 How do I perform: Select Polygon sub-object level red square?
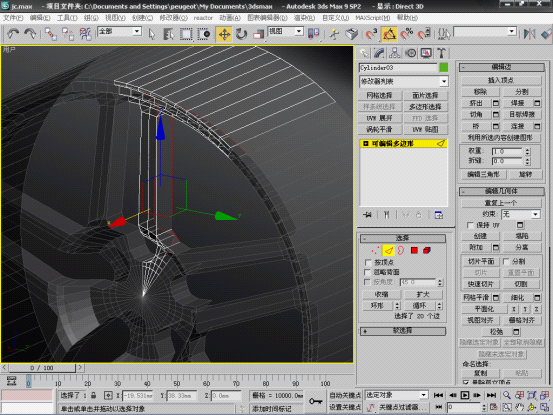414,251
